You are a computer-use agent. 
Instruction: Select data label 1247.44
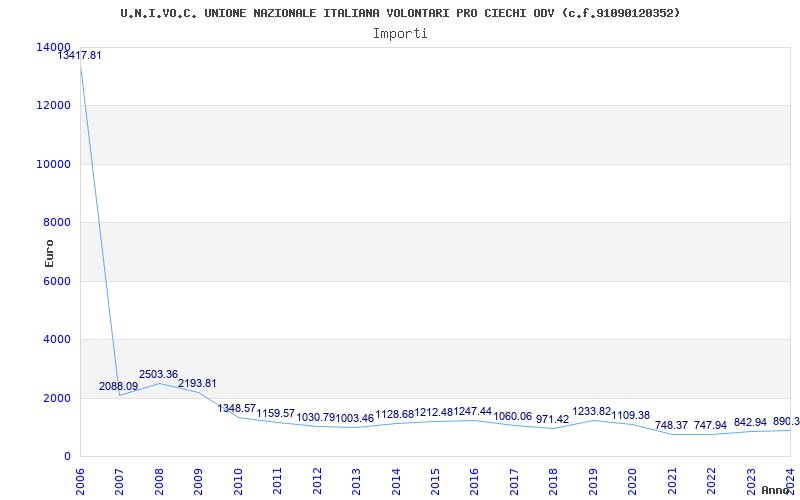(x=473, y=411)
